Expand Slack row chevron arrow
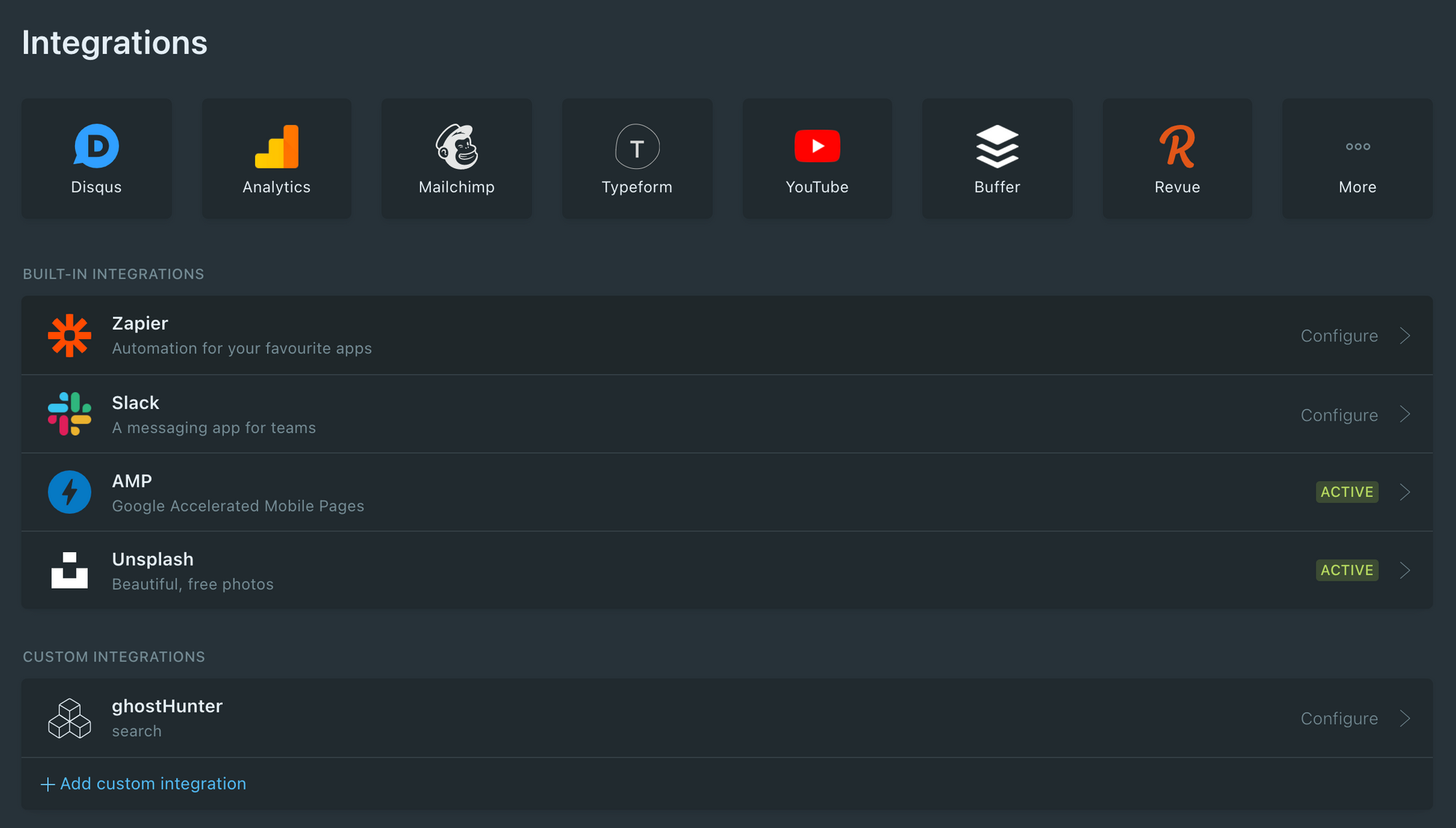This screenshot has height=828, width=1456. [1405, 414]
